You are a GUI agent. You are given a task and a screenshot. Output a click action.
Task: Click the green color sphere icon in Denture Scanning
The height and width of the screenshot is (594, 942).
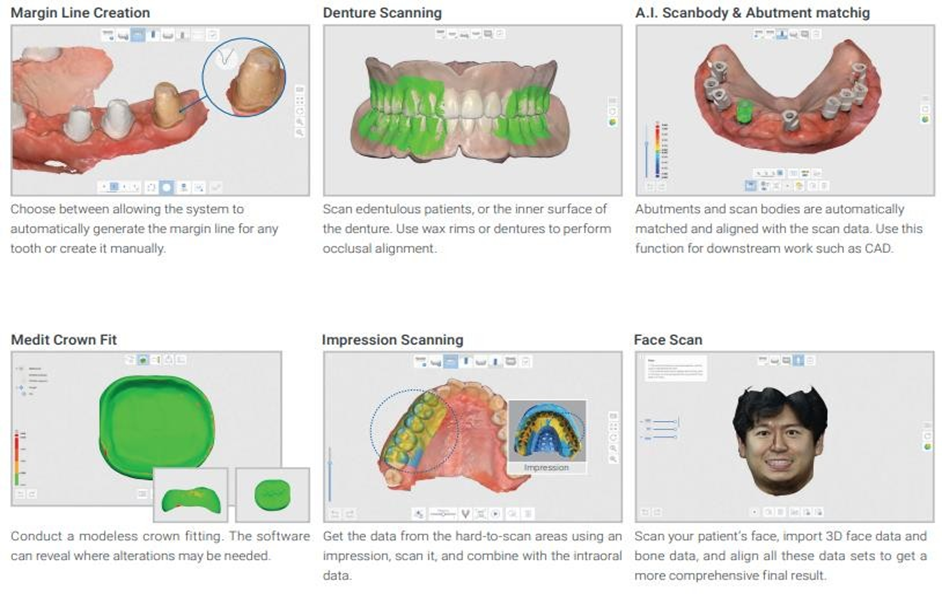[613, 122]
